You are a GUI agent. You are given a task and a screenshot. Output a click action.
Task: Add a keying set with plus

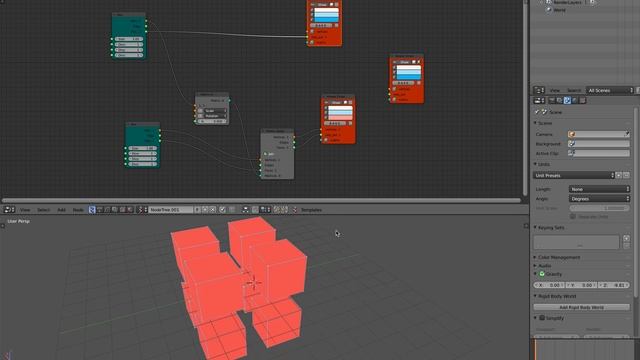(626, 238)
